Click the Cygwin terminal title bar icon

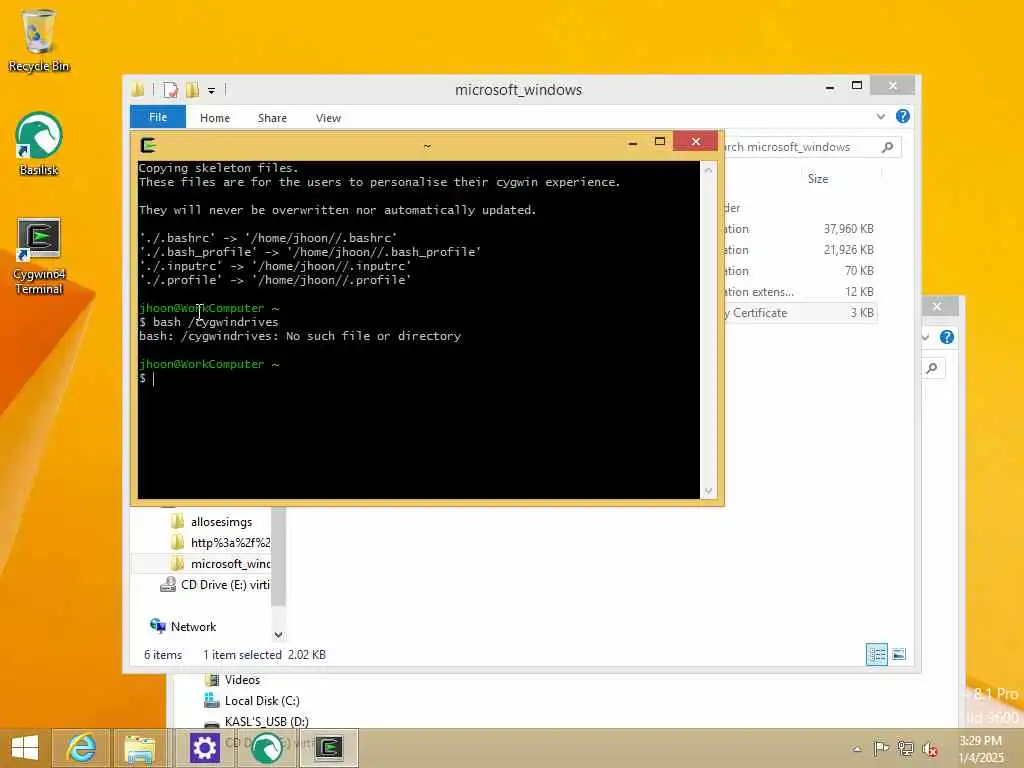[148, 145]
